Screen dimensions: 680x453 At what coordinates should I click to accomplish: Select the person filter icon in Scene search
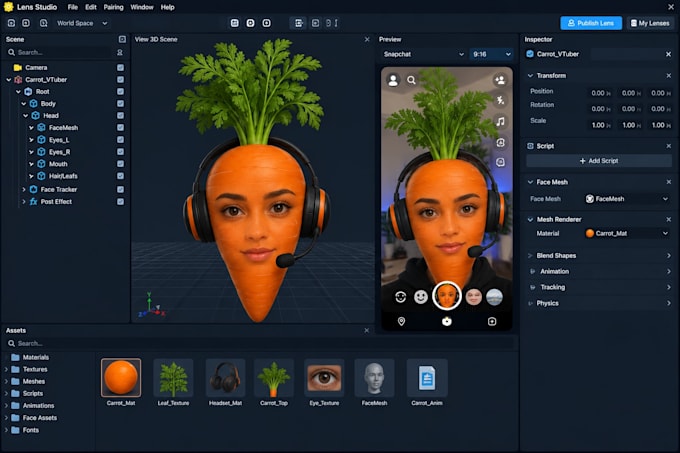pos(120,52)
